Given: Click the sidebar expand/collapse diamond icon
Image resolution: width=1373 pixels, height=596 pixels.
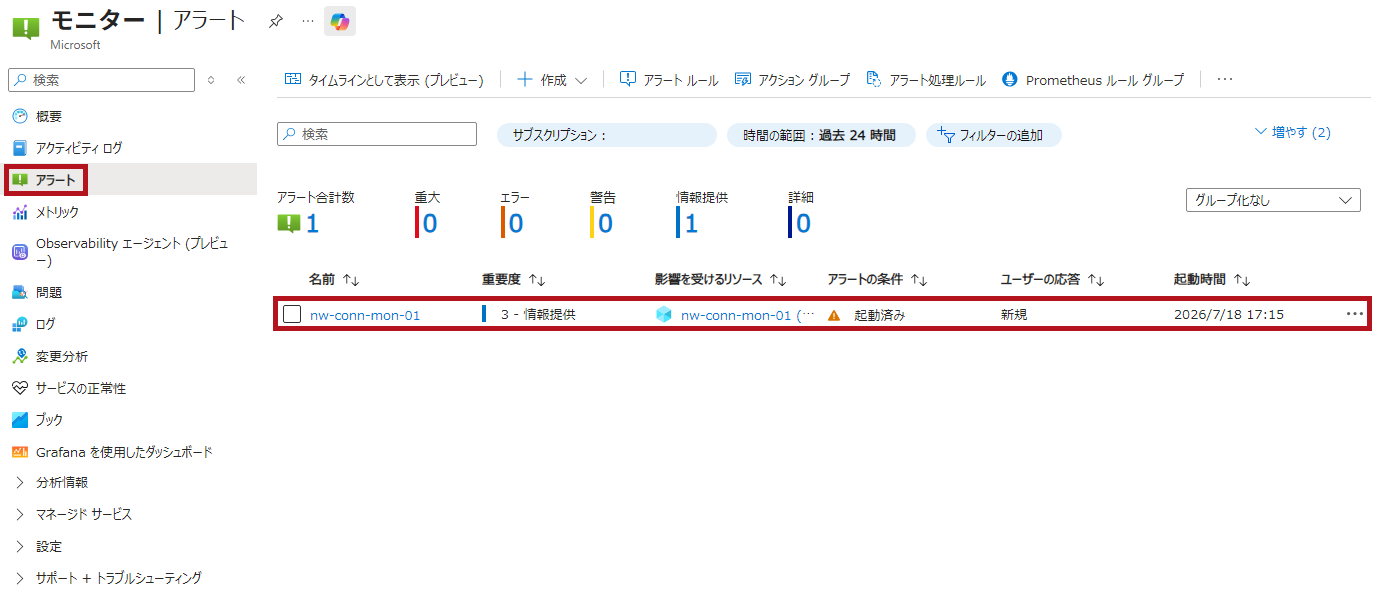Looking at the screenshot, I should click(211, 80).
